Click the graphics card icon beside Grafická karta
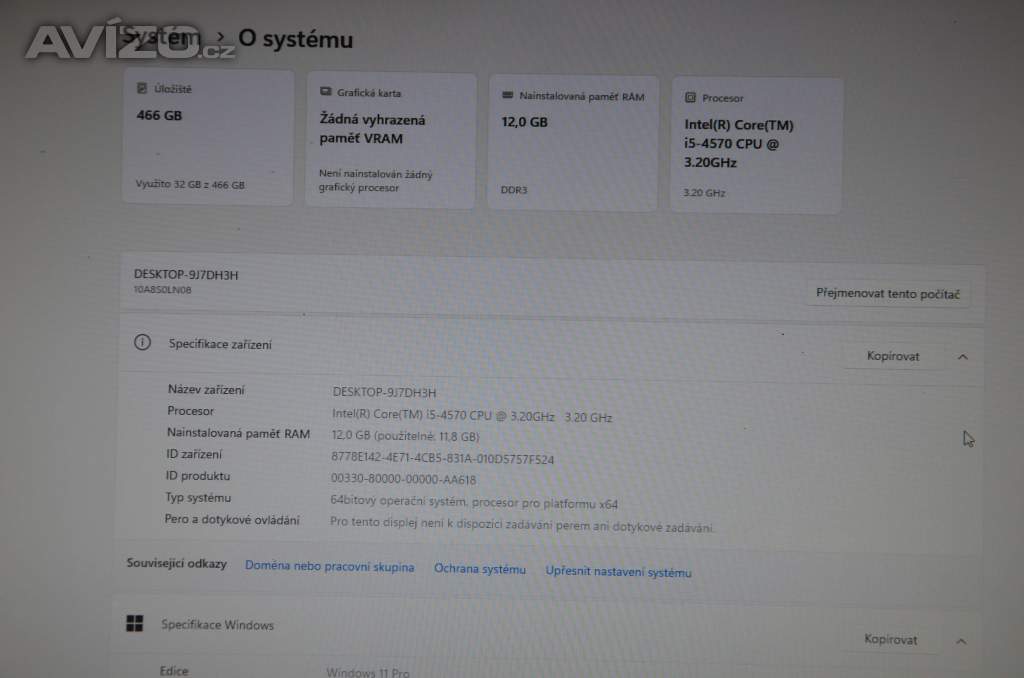The width and height of the screenshot is (1024, 678). click(325, 92)
